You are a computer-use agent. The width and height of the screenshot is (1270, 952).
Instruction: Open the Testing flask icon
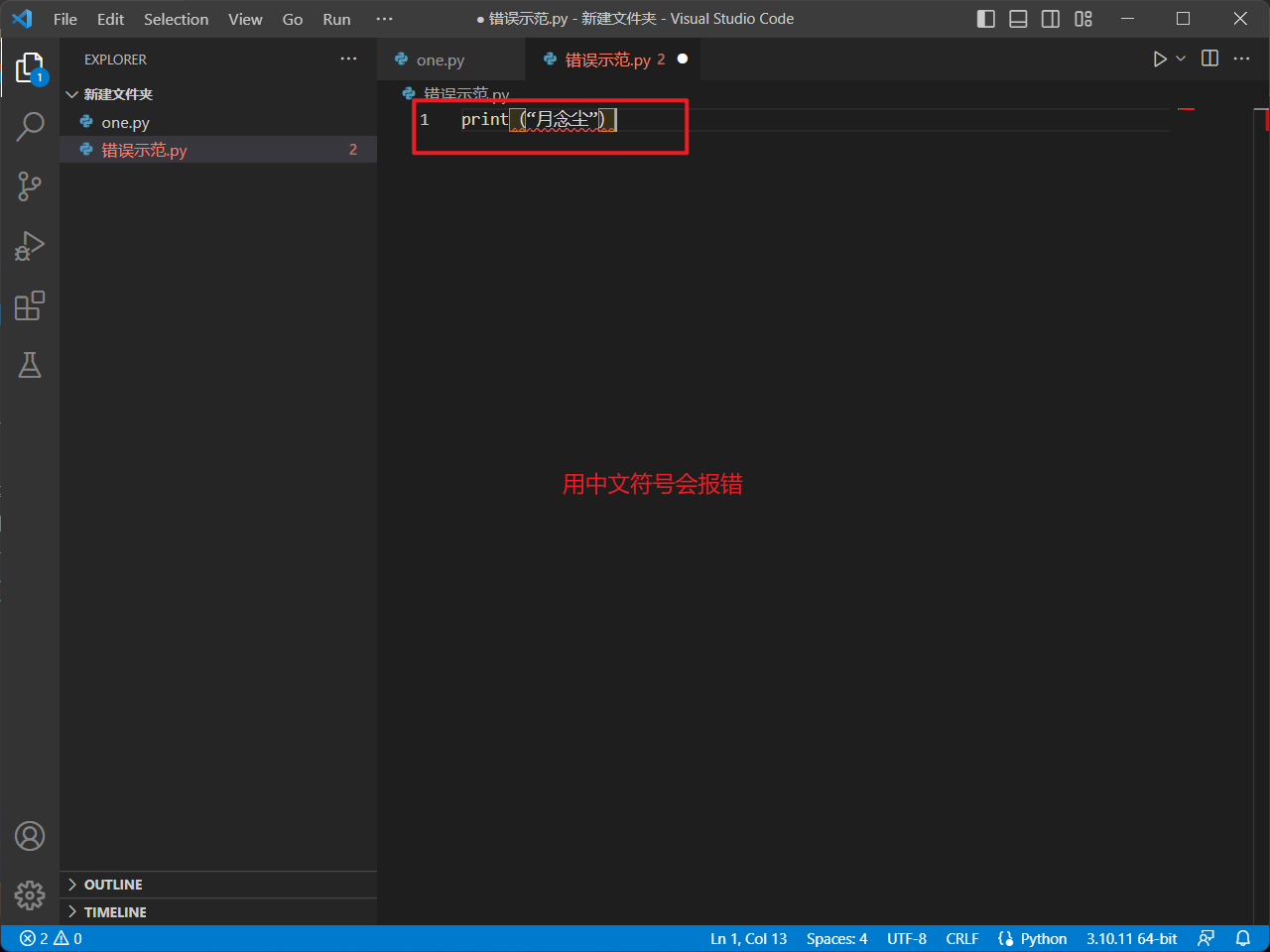[x=30, y=365]
